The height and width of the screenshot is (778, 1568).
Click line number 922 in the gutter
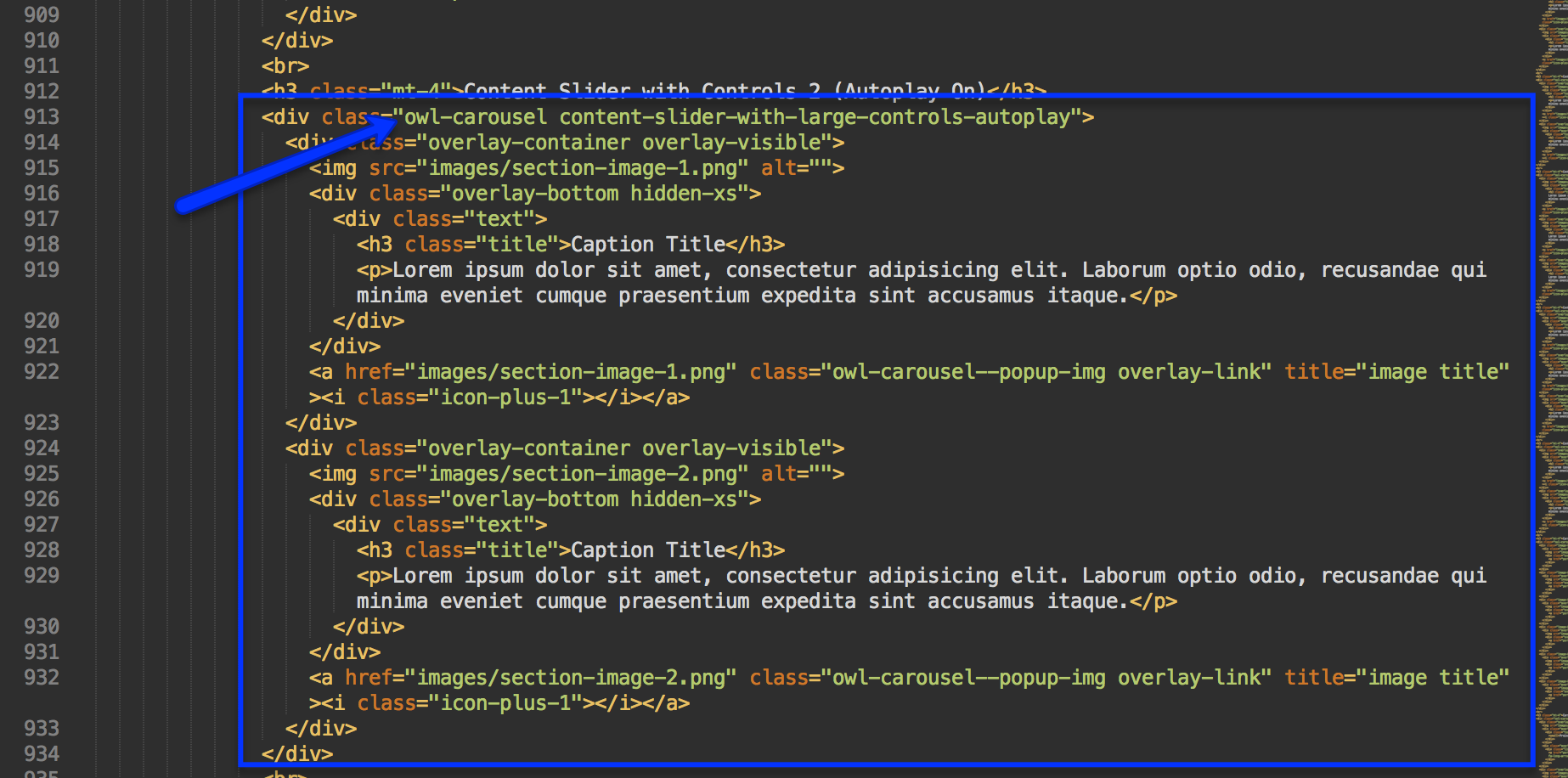42,372
